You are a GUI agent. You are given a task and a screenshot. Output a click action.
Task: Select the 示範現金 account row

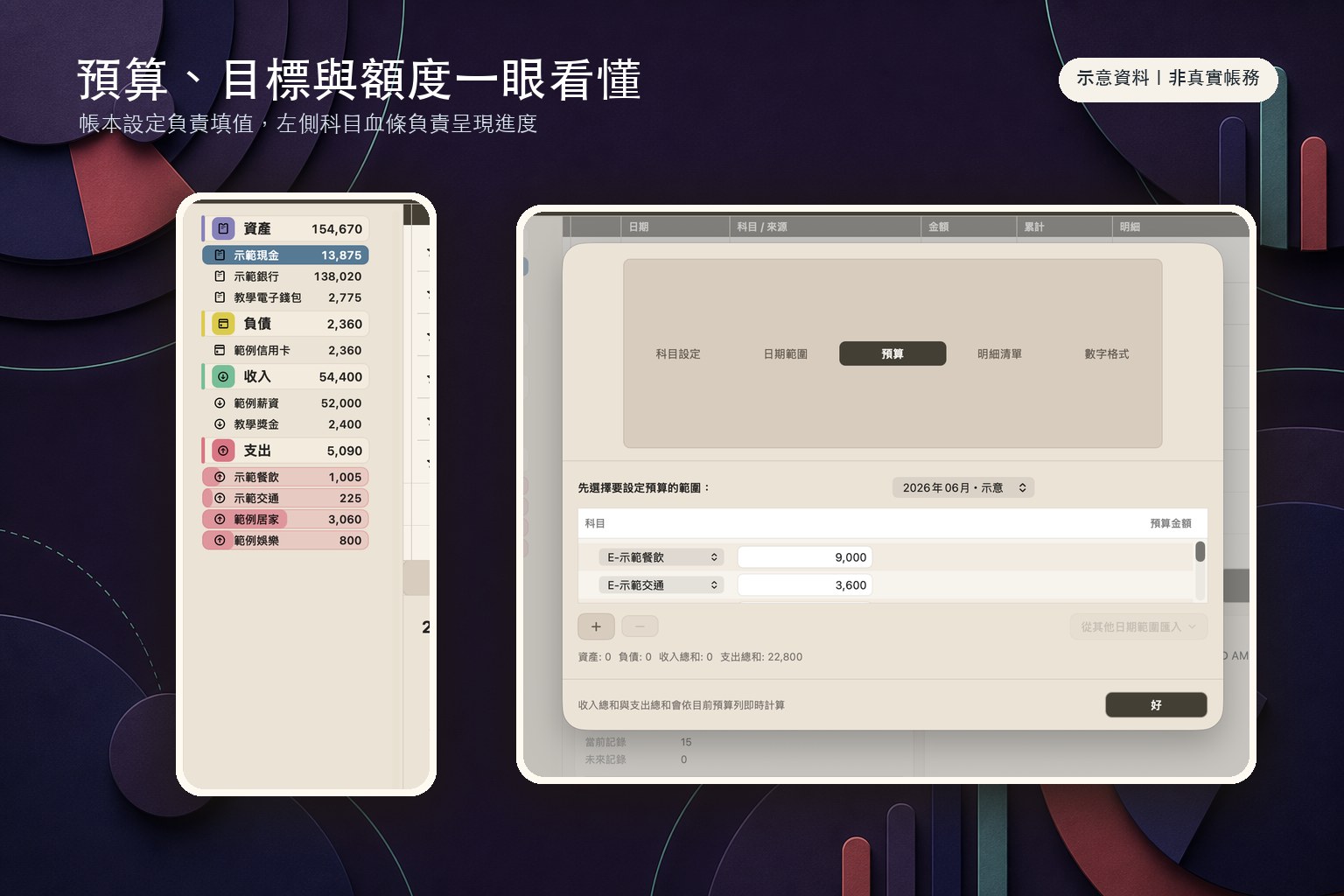point(285,255)
